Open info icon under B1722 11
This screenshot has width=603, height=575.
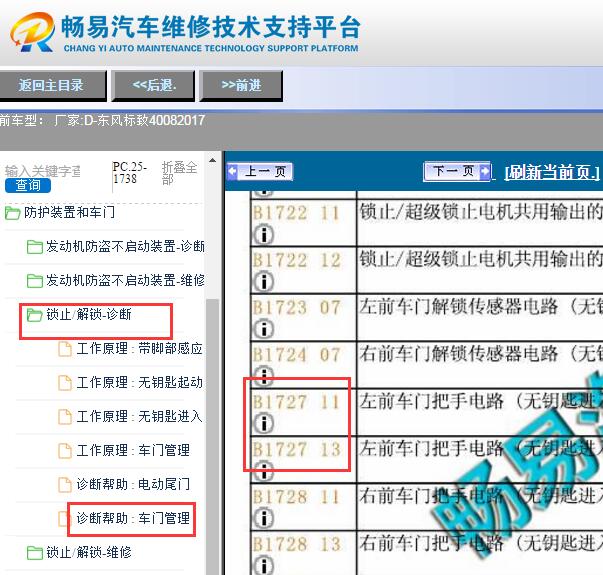(263, 235)
